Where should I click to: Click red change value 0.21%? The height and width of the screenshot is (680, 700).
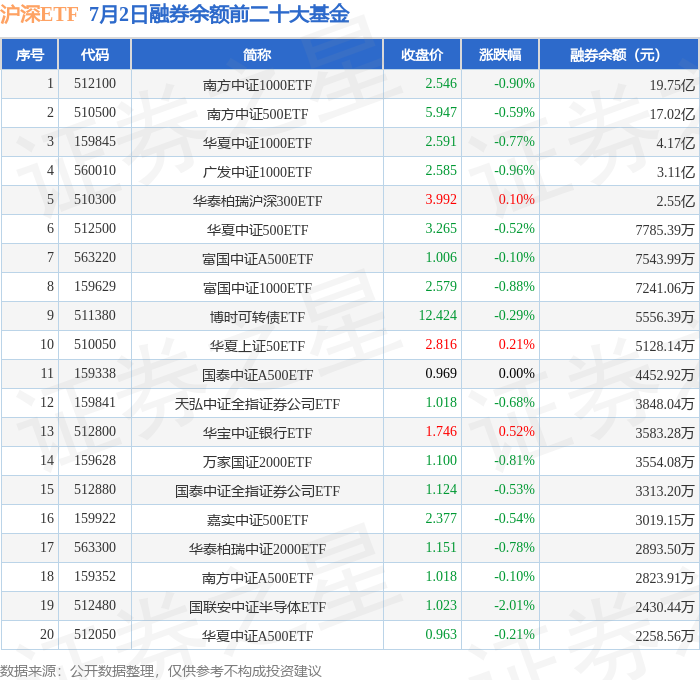(517, 345)
